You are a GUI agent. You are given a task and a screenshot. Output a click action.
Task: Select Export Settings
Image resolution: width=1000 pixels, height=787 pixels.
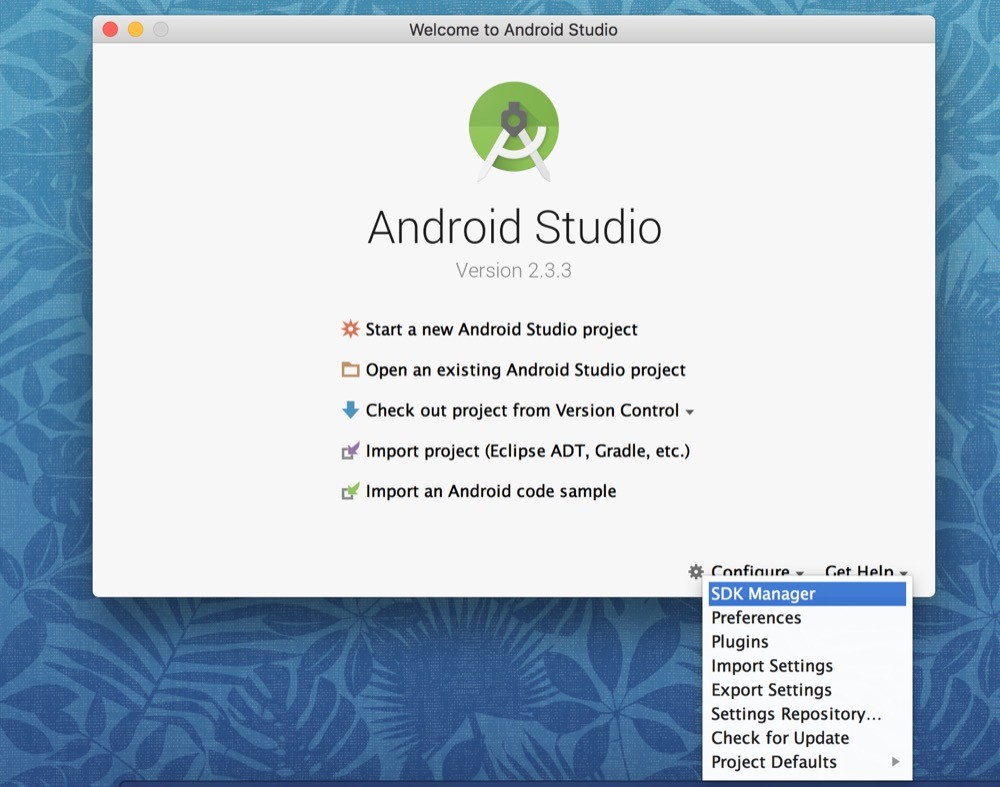(x=770, y=689)
